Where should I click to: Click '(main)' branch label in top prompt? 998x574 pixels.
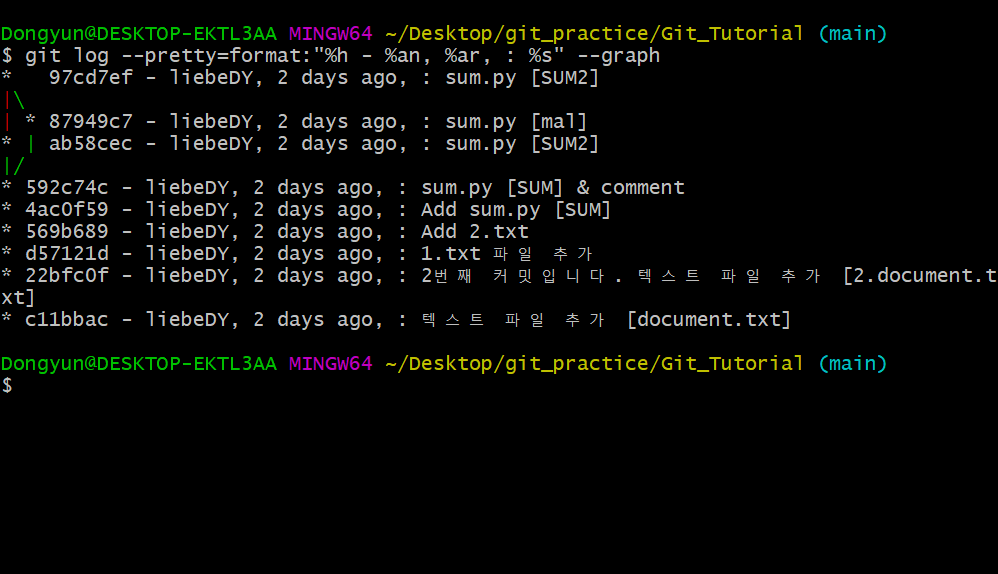[x=853, y=34]
